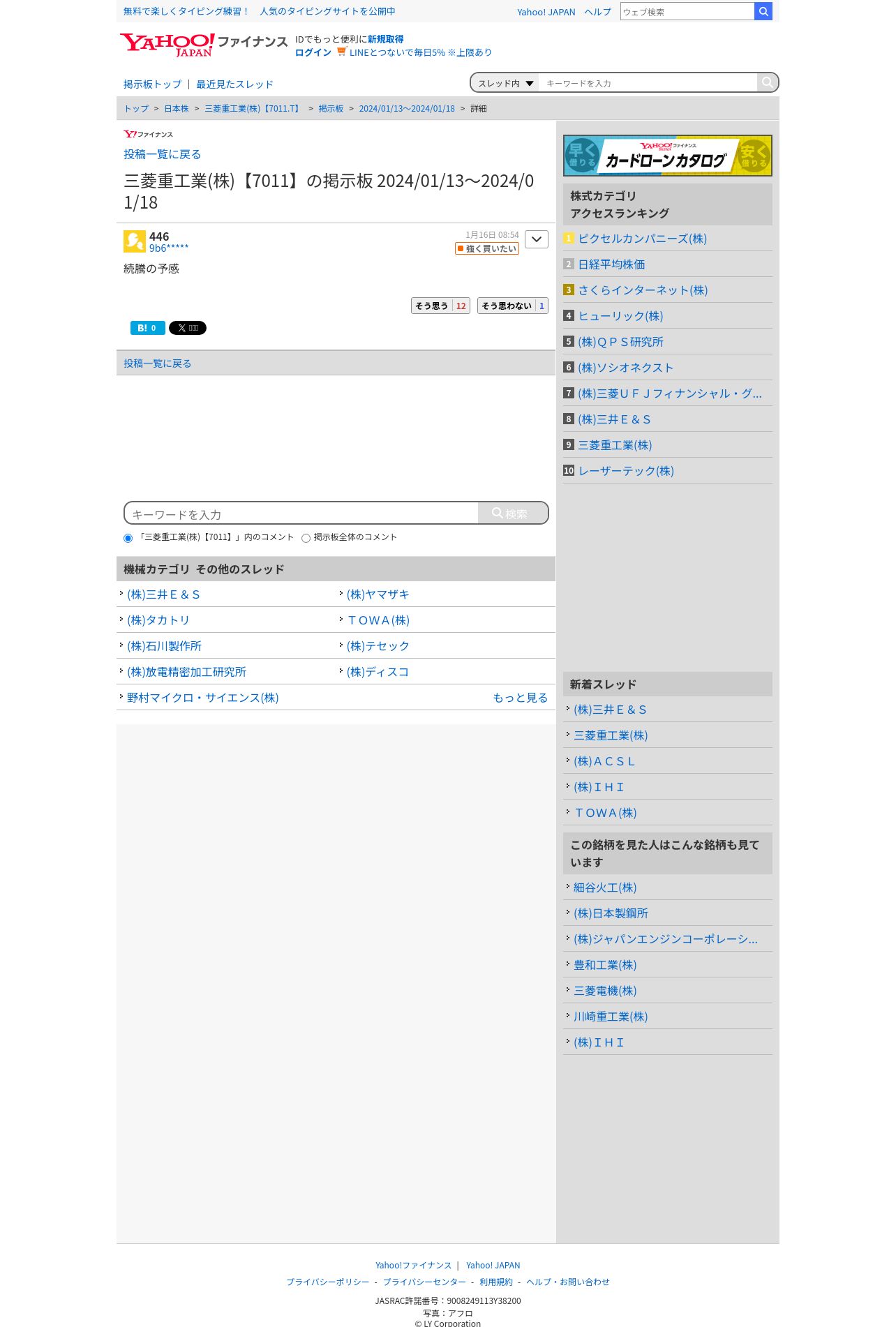896x1327 pixels.
Task: Open 人気のタイピングサイトを公開中 link
Action: click(x=327, y=11)
